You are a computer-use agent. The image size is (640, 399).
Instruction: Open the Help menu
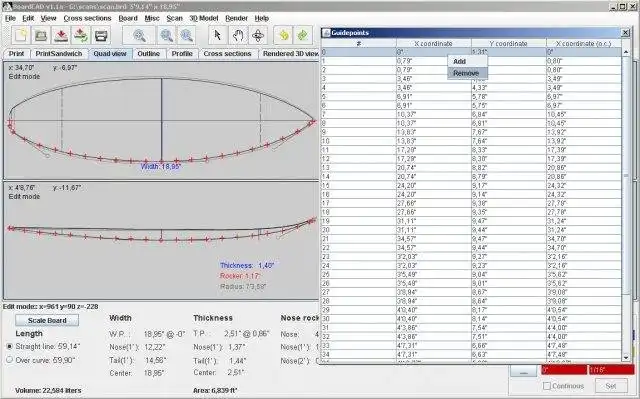(x=262, y=18)
